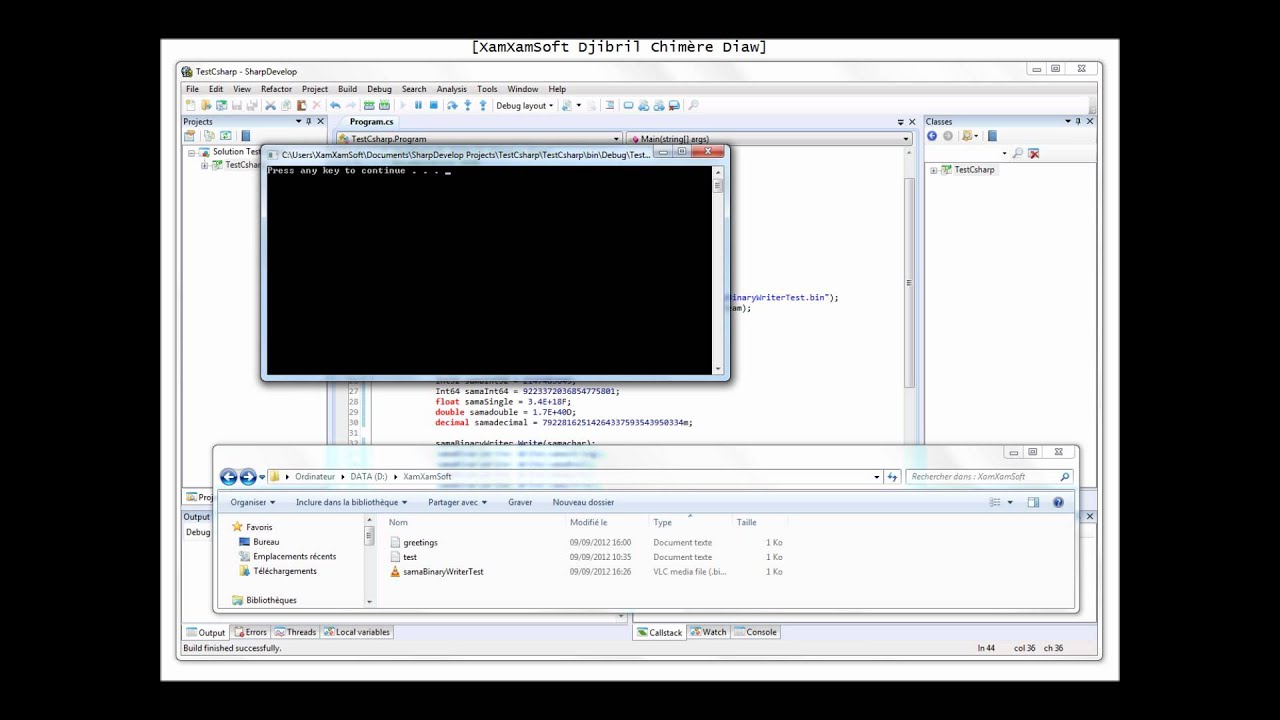This screenshot has width=1280, height=720.
Task: Click the Explorer back navigation arrow
Action: pos(228,477)
